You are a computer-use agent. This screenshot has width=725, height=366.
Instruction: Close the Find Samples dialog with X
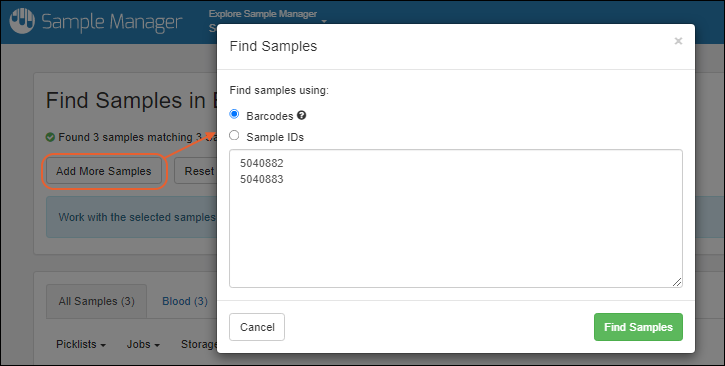(x=678, y=41)
